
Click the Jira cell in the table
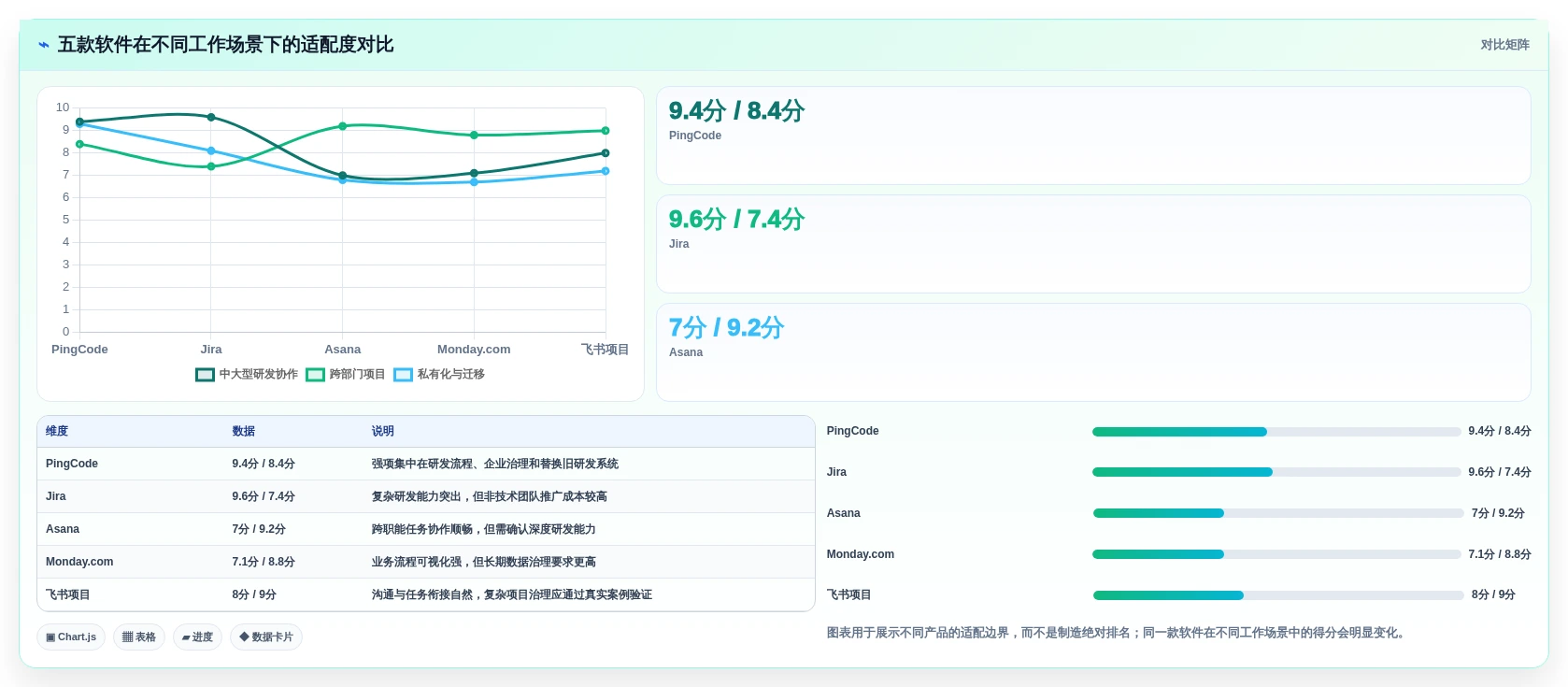click(56, 496)
